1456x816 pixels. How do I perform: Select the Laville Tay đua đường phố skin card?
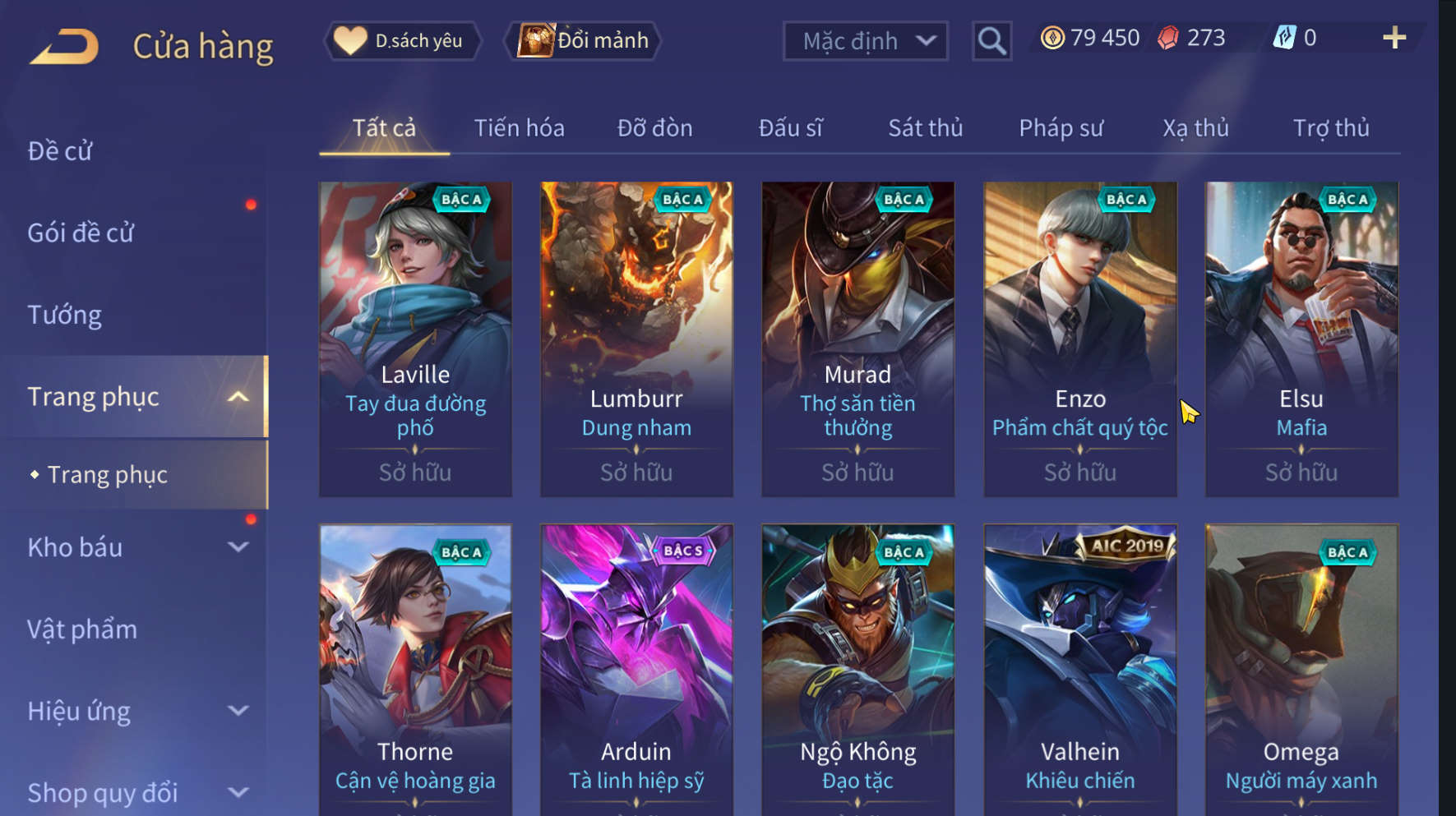(415, 339)
